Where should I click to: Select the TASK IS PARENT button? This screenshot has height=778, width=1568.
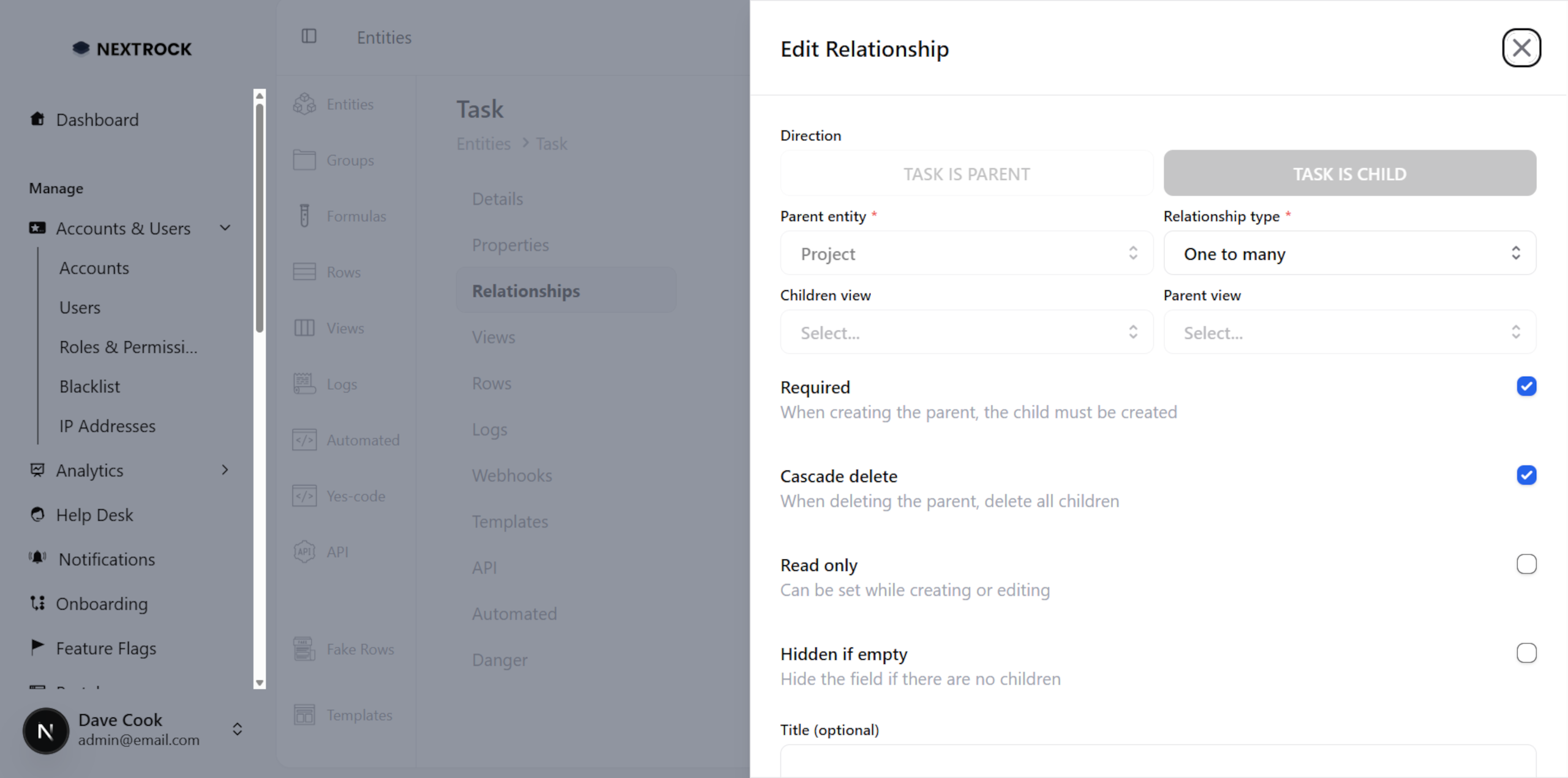pyautogui.click(x=966, y=174)
